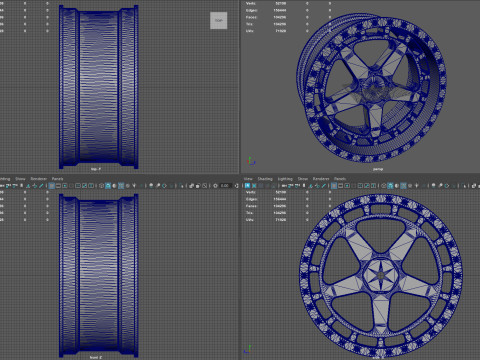Image resolution: width=480 pixels, height=360 pixels.
Task: Click the persp camera label
Action: [378, 169]
